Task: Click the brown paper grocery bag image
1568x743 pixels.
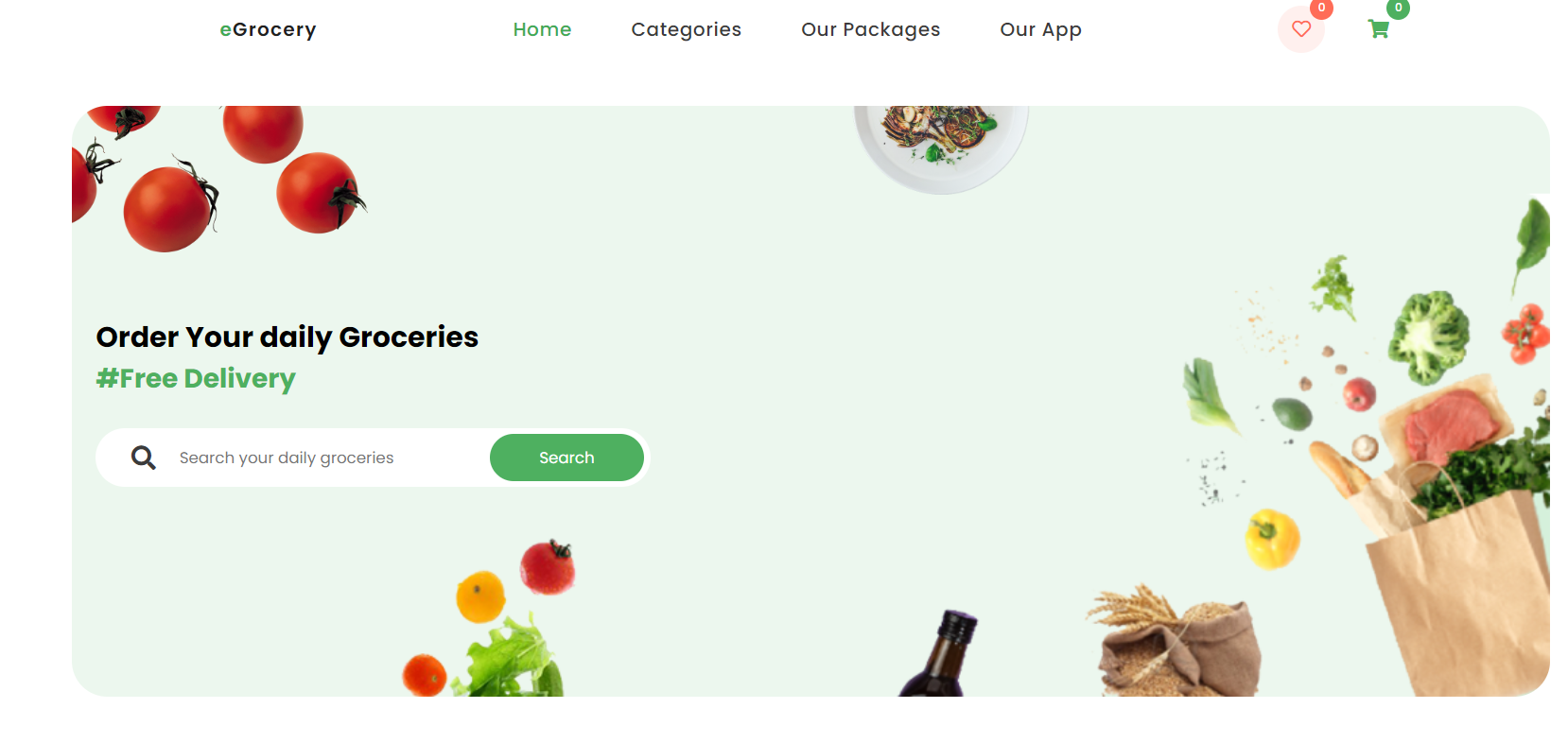Action: 1456,586
